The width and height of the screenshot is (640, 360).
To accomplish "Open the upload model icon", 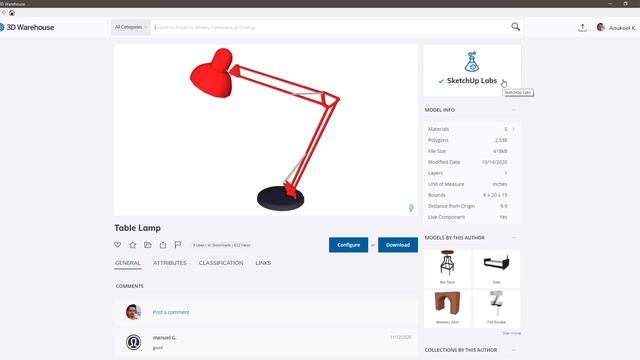I will coord(582,27).
